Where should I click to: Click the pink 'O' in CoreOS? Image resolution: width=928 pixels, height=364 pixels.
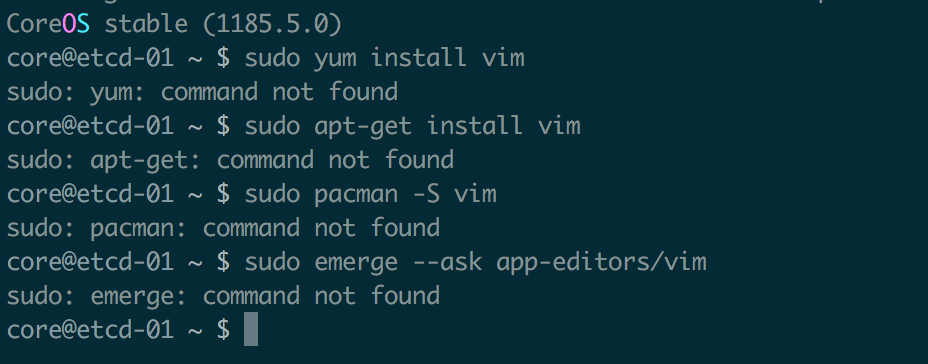pos(69,24)
